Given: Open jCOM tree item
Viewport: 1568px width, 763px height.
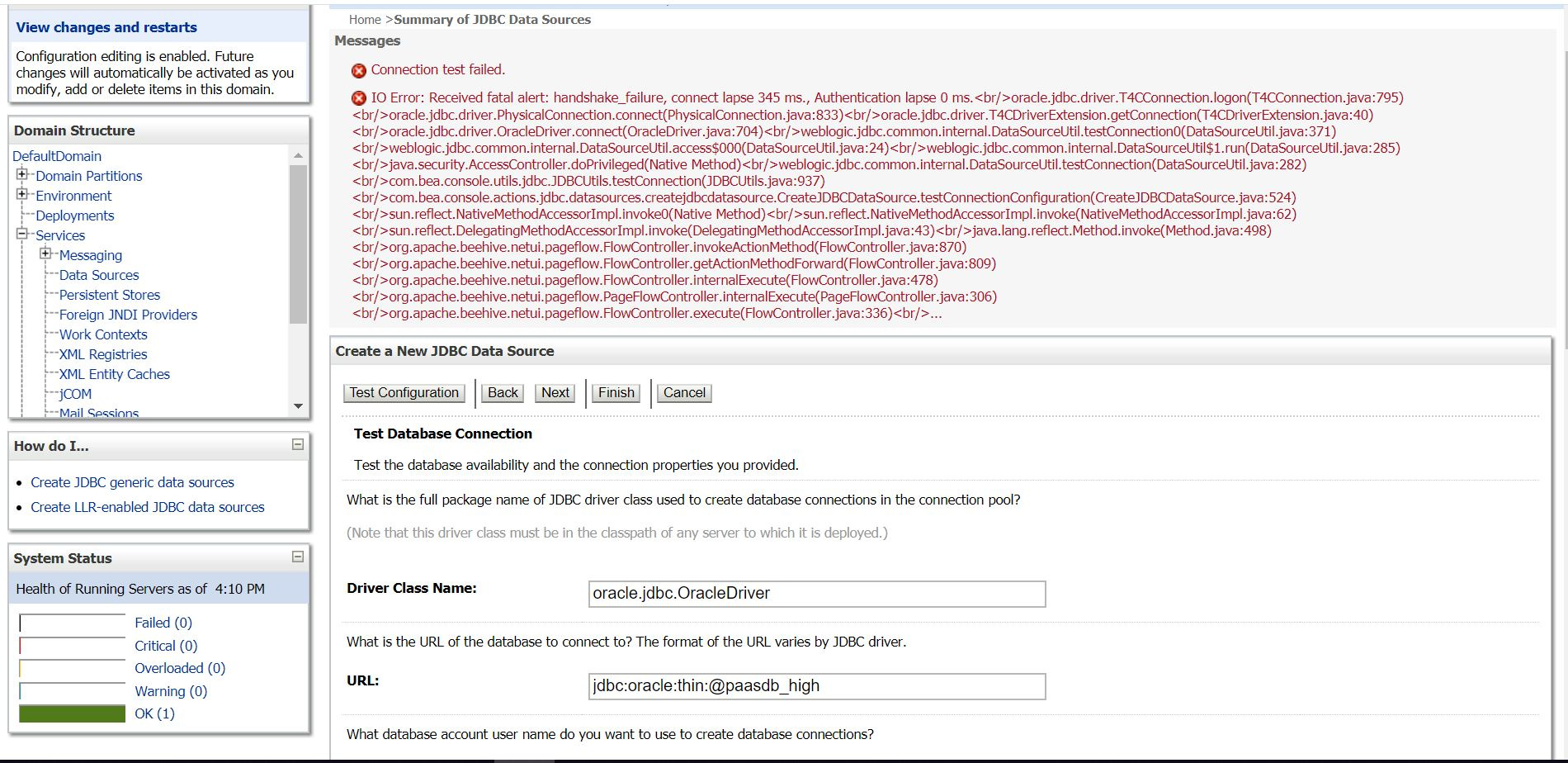Looking at the screenshot, I should (x=75, y=394).
